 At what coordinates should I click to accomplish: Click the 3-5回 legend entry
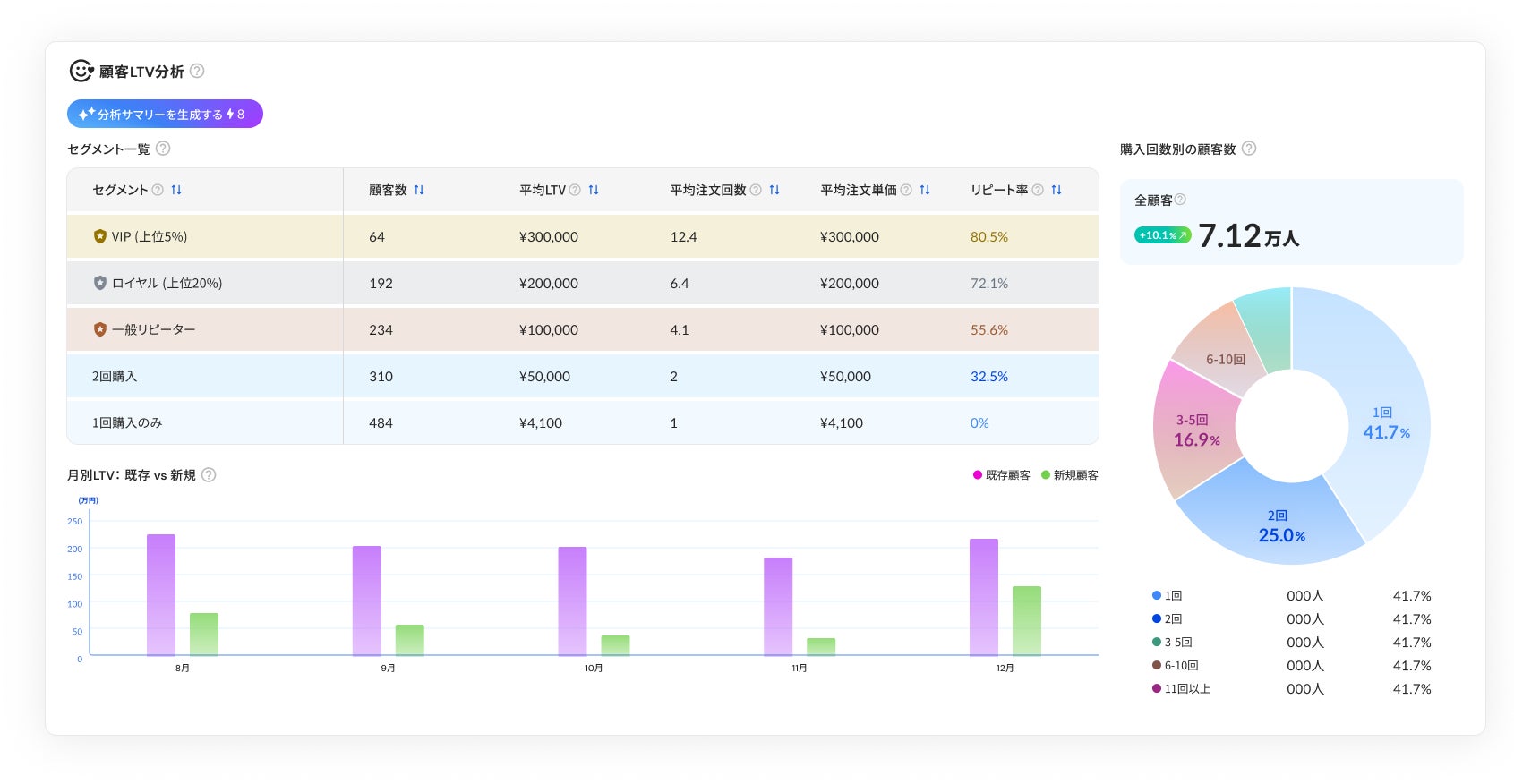(1172, 642)
